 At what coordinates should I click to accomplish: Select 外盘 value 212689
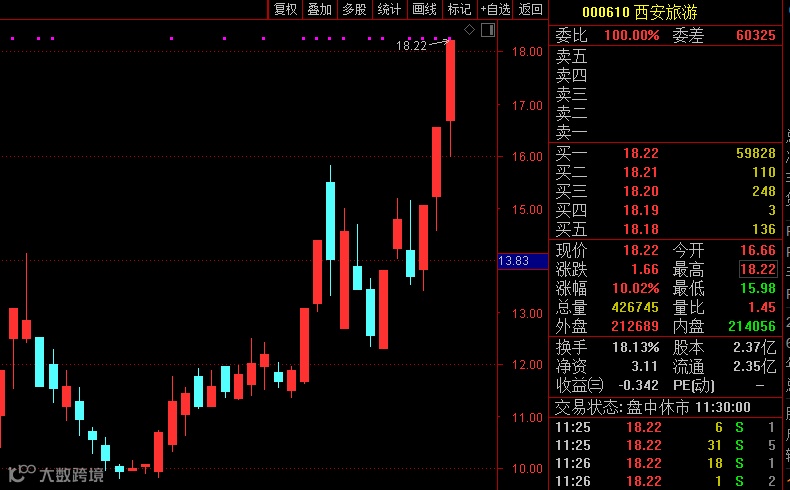(x=635, y=326)
